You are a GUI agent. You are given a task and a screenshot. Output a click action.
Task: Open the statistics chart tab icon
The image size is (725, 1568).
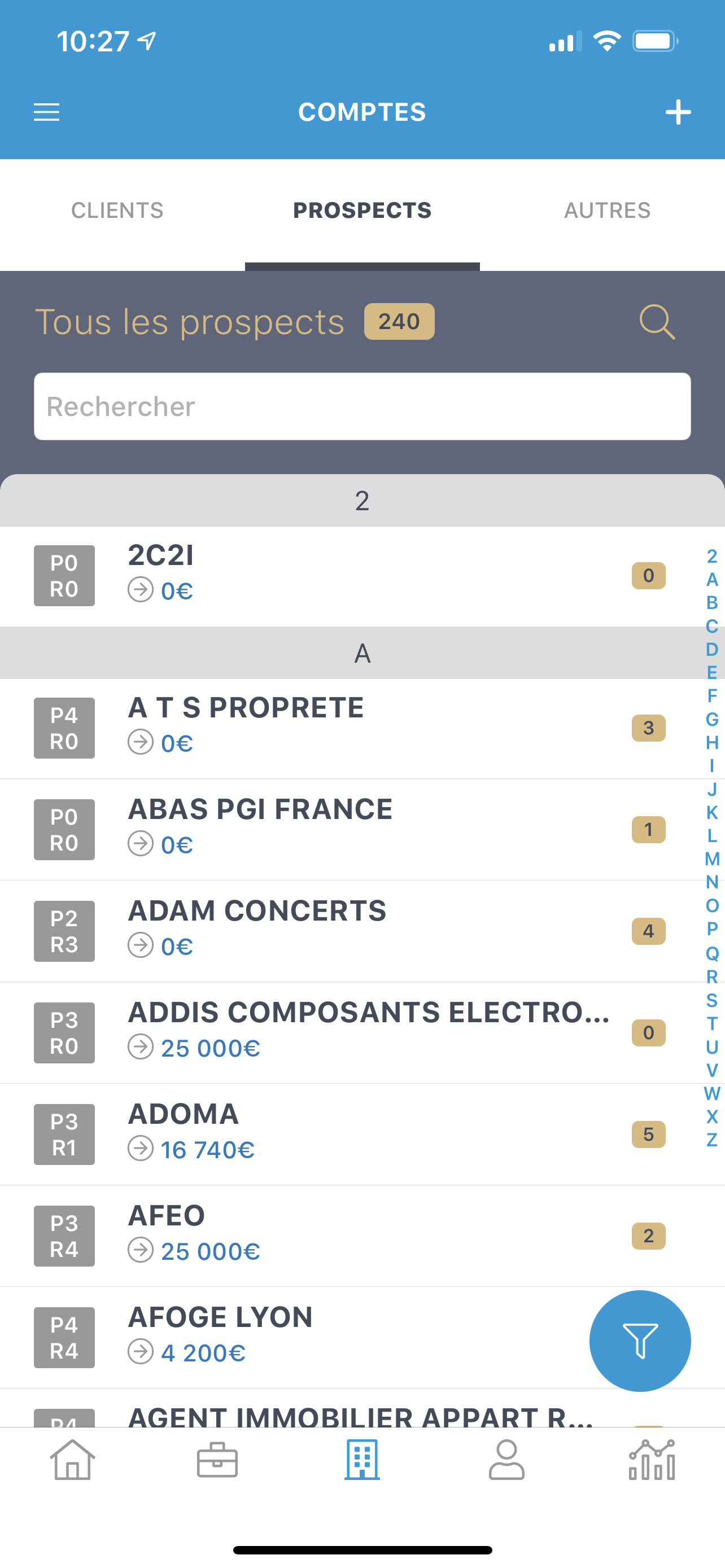pyautogui.click(x=652, y=1460)
